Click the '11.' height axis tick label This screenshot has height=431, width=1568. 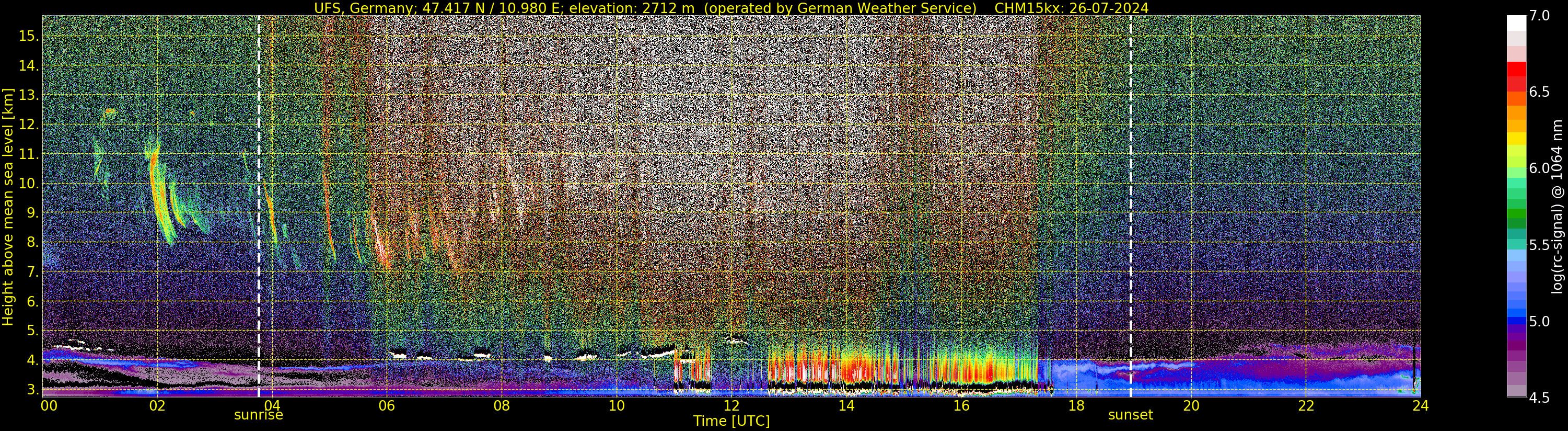coord(29,154)
